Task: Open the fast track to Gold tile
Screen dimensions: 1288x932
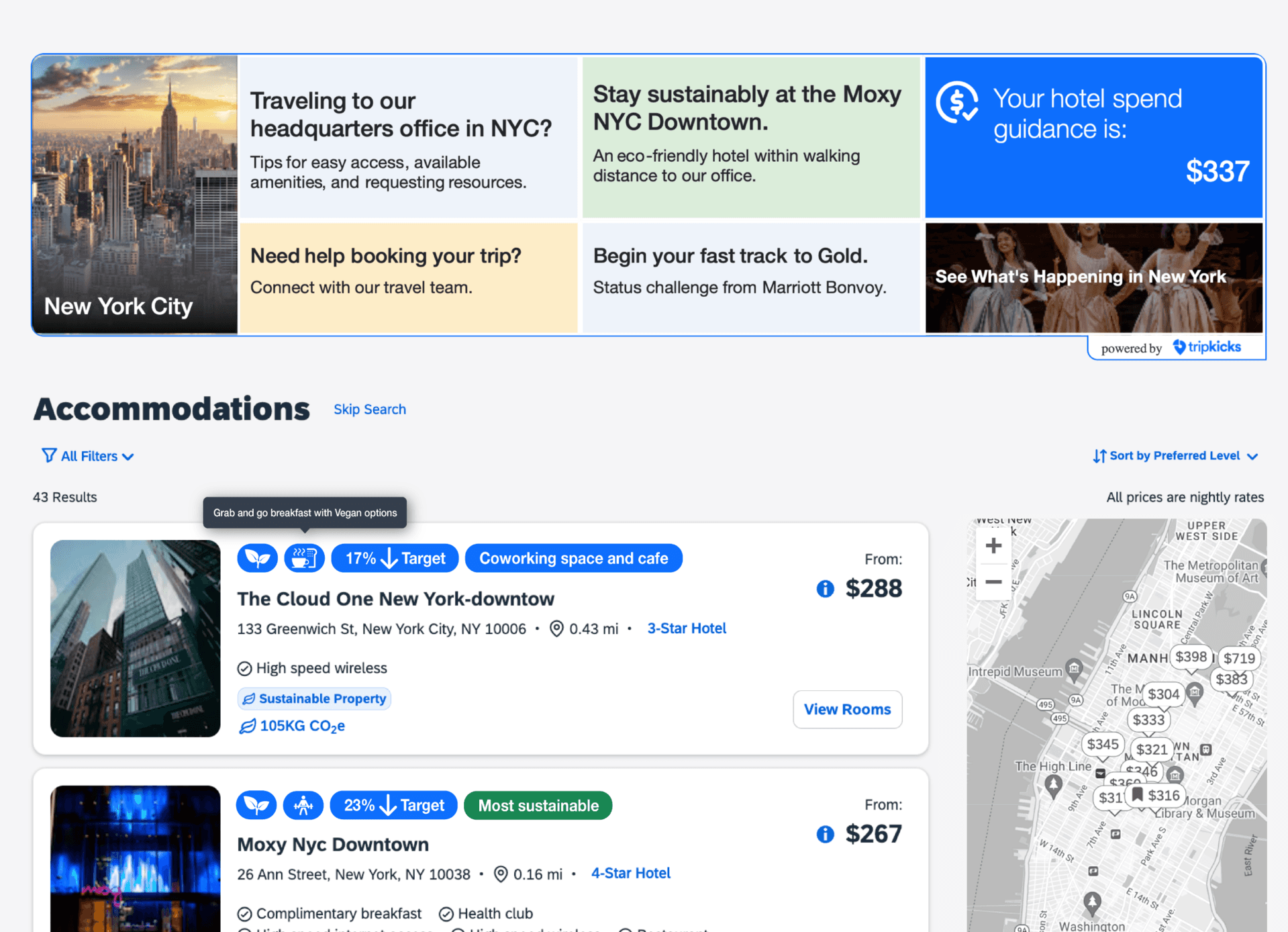Action: tap(751, 277)
